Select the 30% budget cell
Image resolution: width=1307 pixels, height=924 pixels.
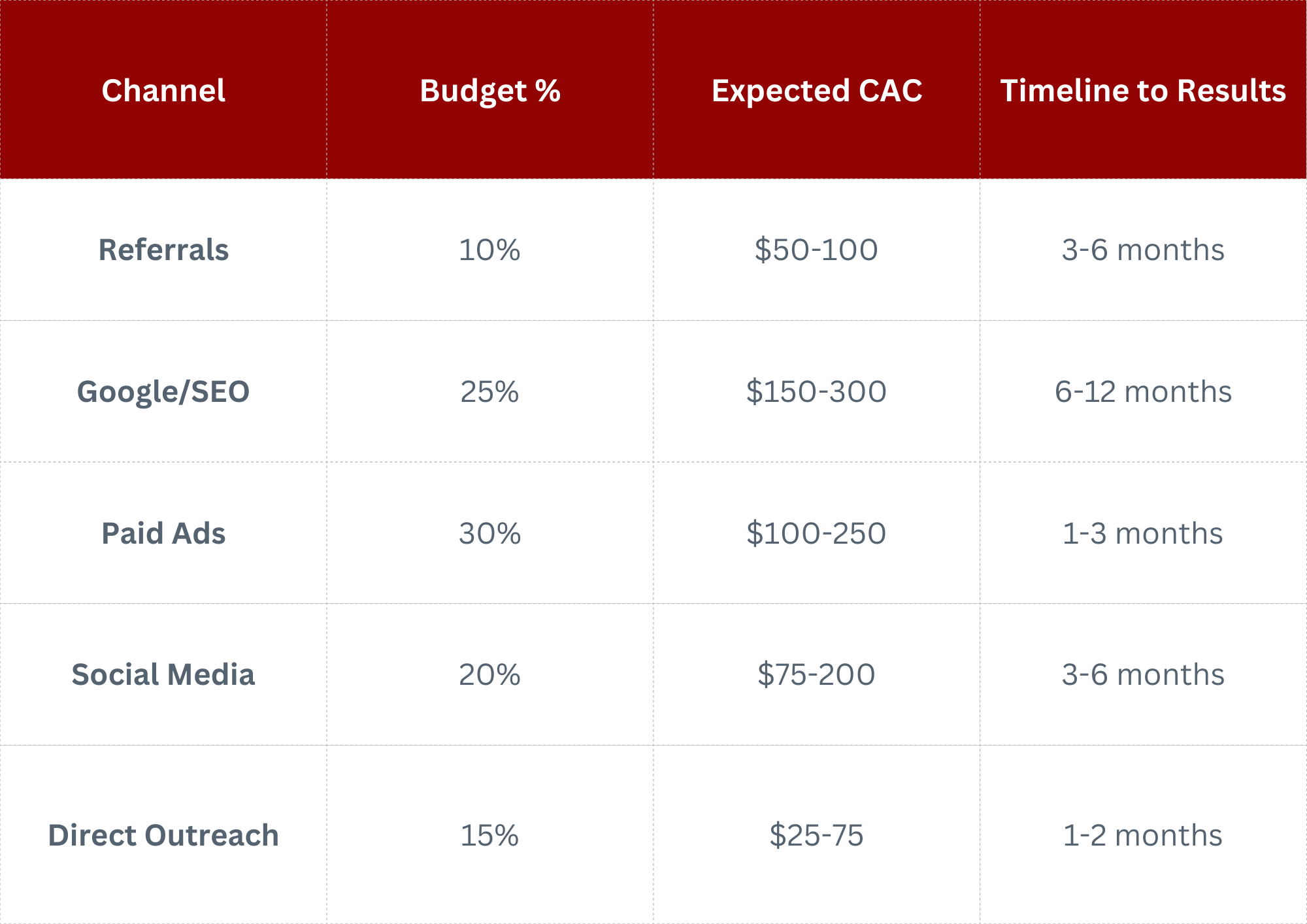coord(489,533)
